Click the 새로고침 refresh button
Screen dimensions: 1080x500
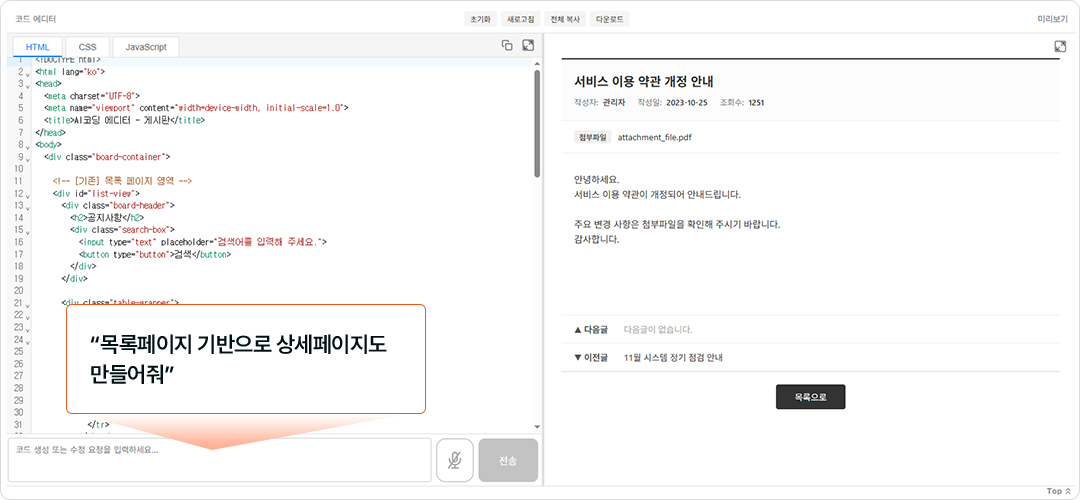pyautogui.click(x=521, y=19)
